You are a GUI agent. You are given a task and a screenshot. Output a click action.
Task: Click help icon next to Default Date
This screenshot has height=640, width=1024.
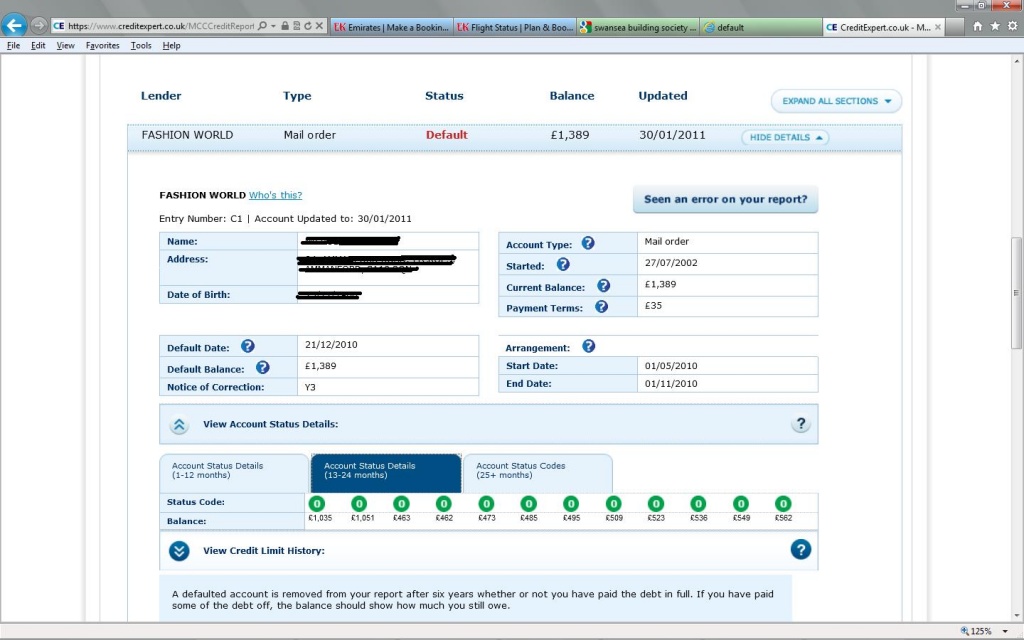[x=247, y=347]
